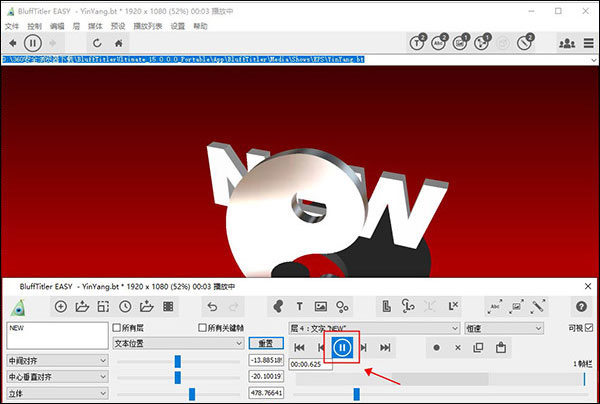The height and width of the screenshot is (404, 600).
Task: Click the undo arrow icon
Action: click(210, 306)
